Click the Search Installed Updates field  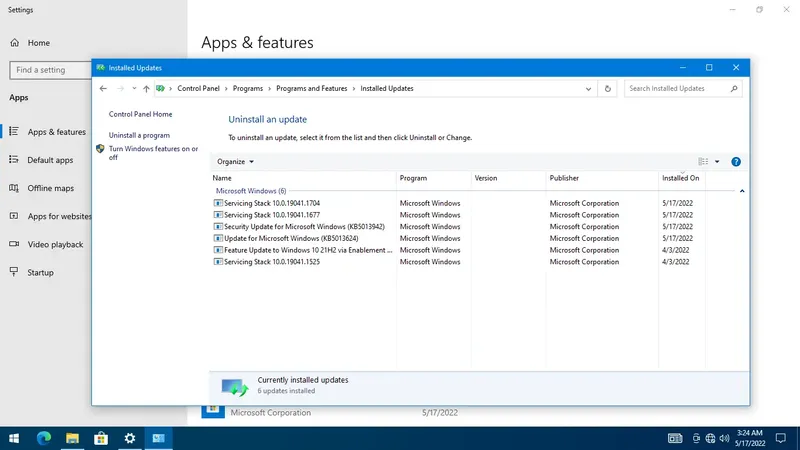pos(679,89)
